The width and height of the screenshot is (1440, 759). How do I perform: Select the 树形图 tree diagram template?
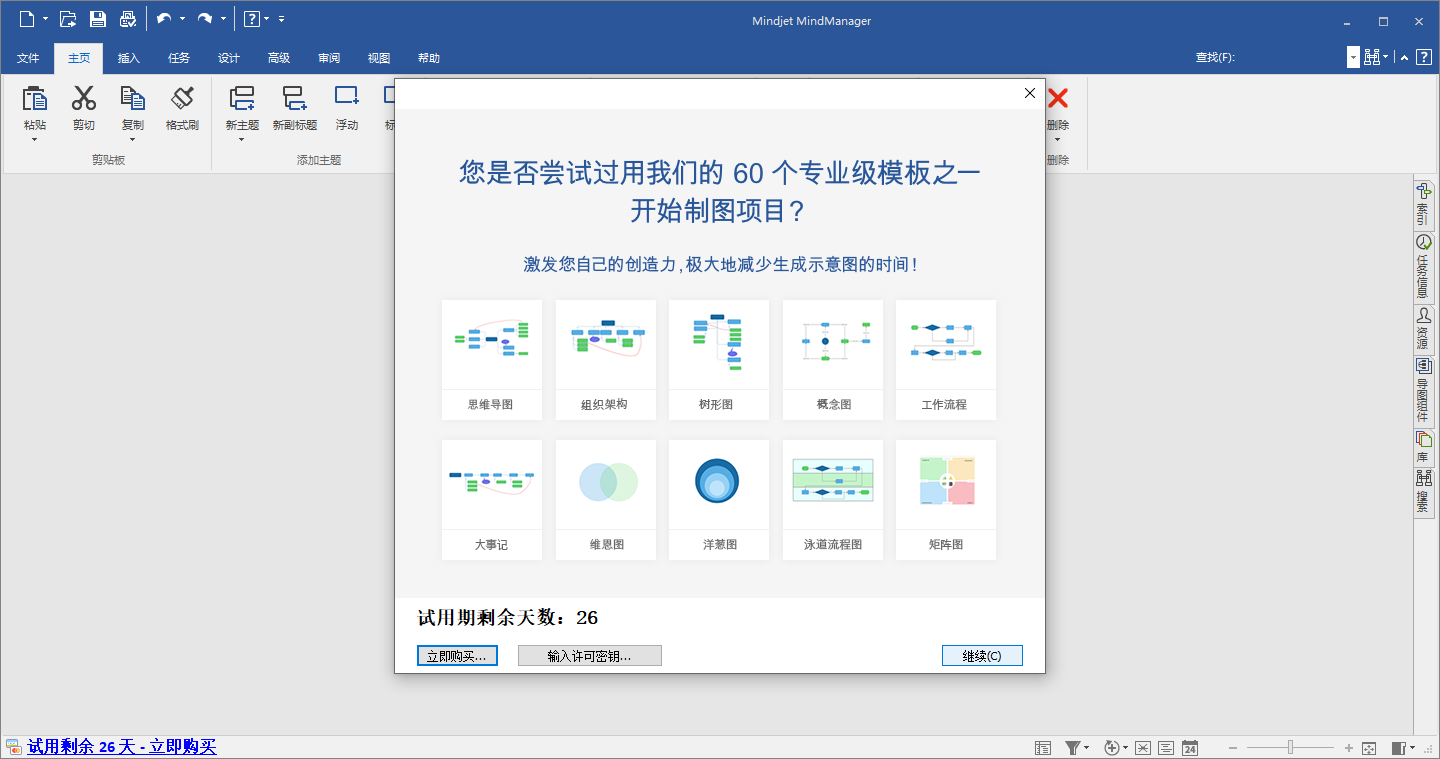[x=718, y=360]
